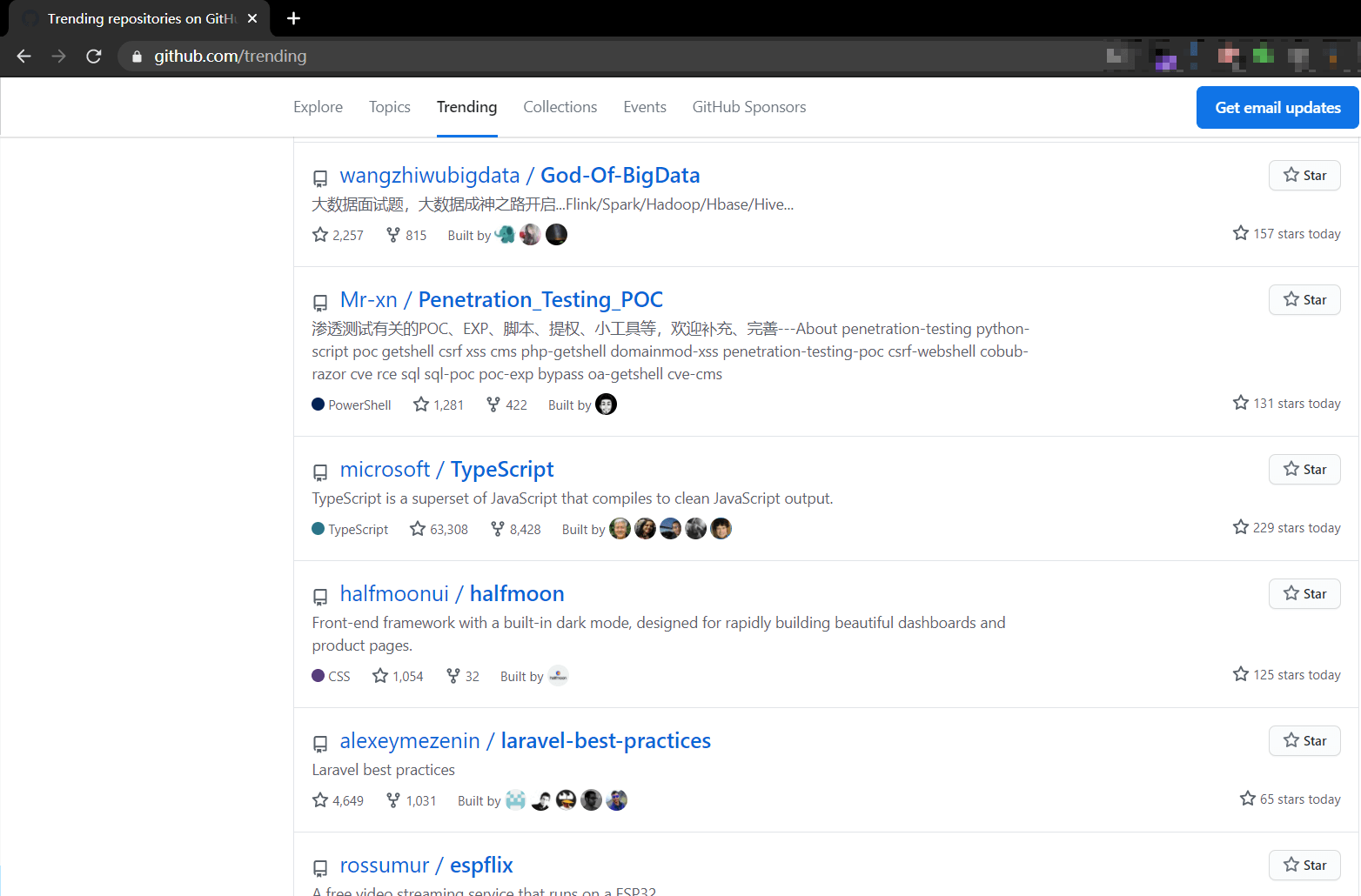1361x896 pixels.
Task: Open the Collections tab
Action: pos(560,107)
